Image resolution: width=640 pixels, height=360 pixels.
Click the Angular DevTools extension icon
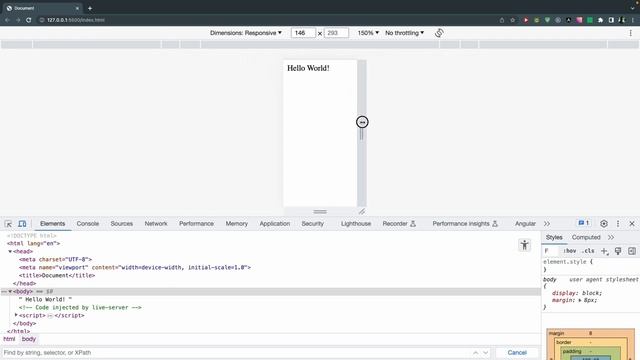569,20
